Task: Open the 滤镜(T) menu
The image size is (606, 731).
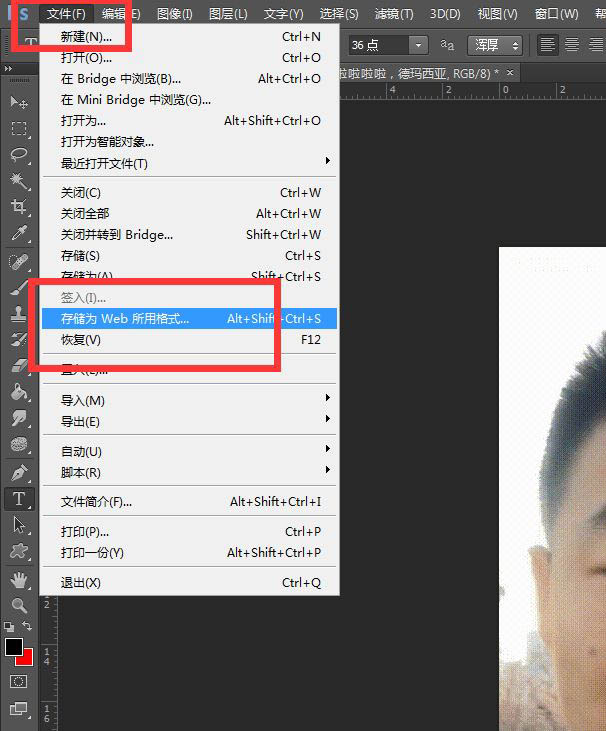Action: tap(394, 14)
